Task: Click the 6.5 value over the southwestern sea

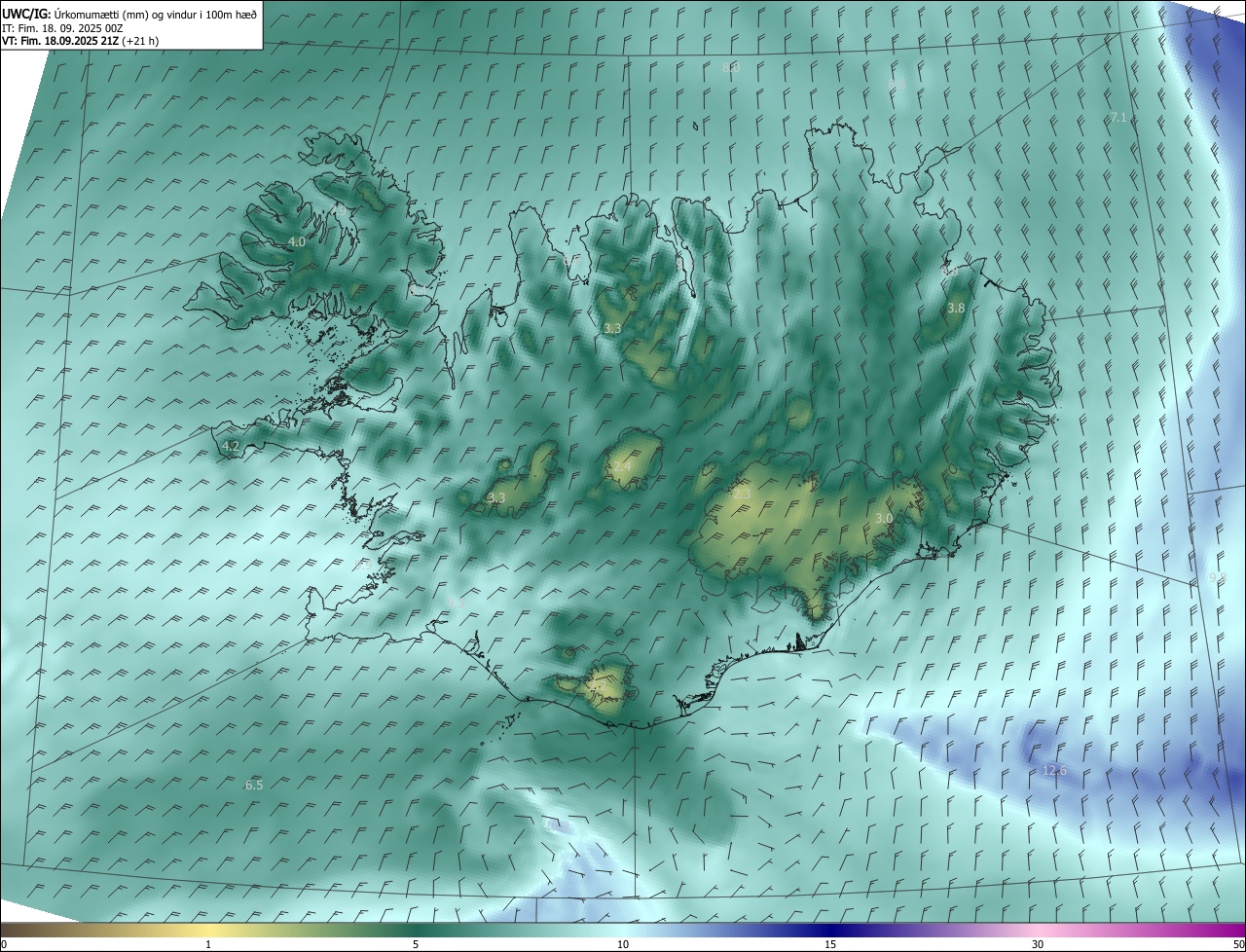Action: (x=254, y=784)
